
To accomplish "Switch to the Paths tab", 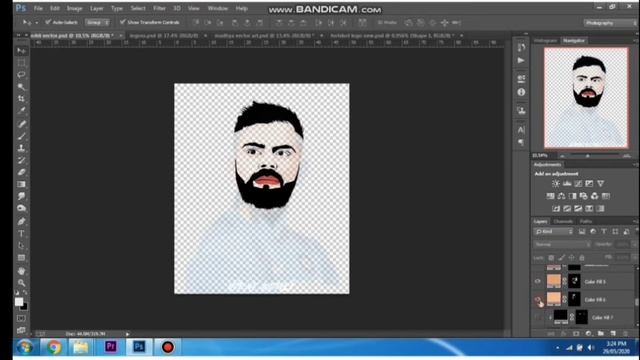I will pyautogui.click(x=586, y=221).
